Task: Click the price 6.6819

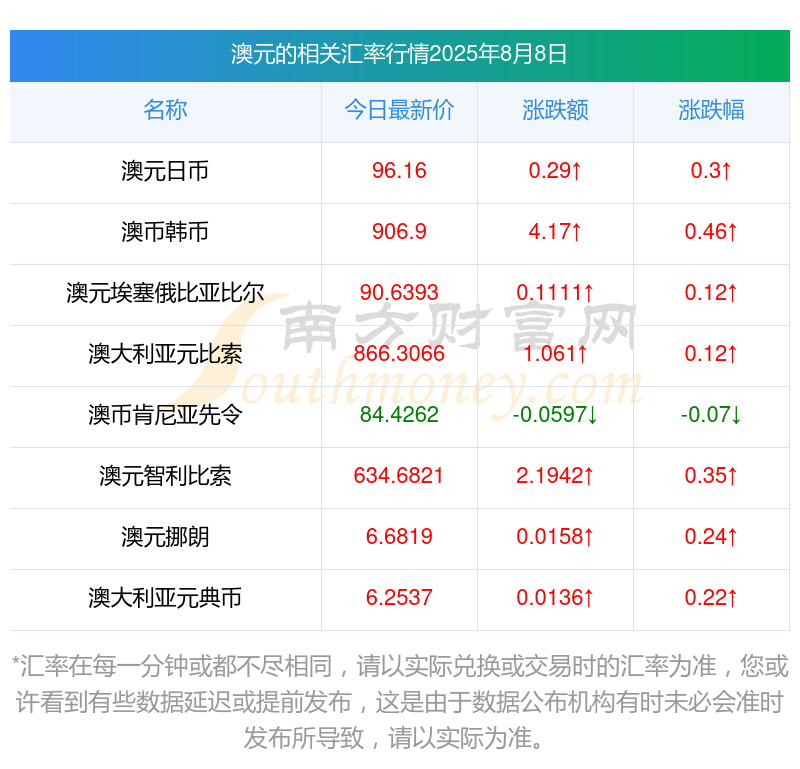Action: [399, 537]
